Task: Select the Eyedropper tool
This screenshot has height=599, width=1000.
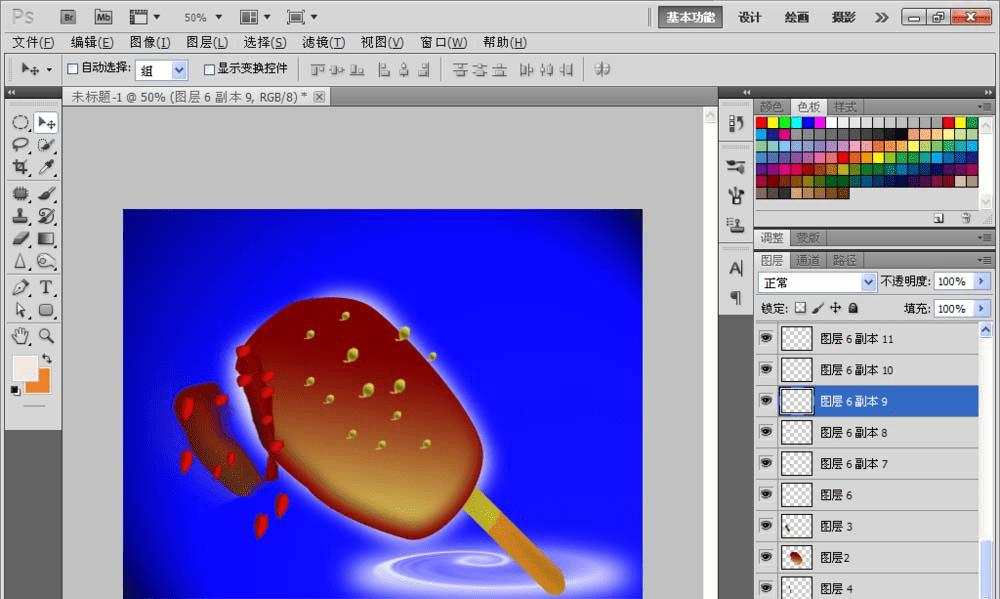Action: pyautogui.click(x=46, y=168)
